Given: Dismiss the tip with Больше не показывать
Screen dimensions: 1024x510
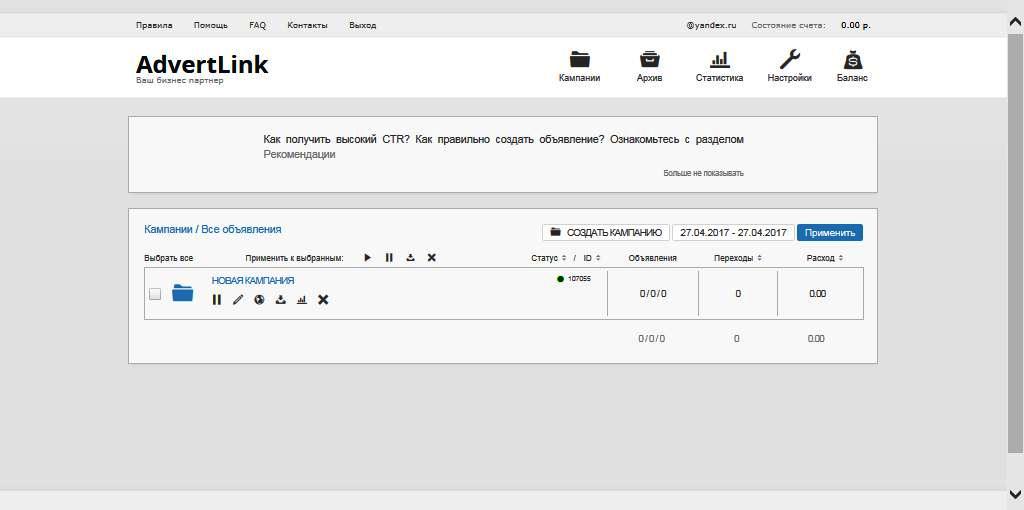Looking at the screenshot, I should 703,173.
